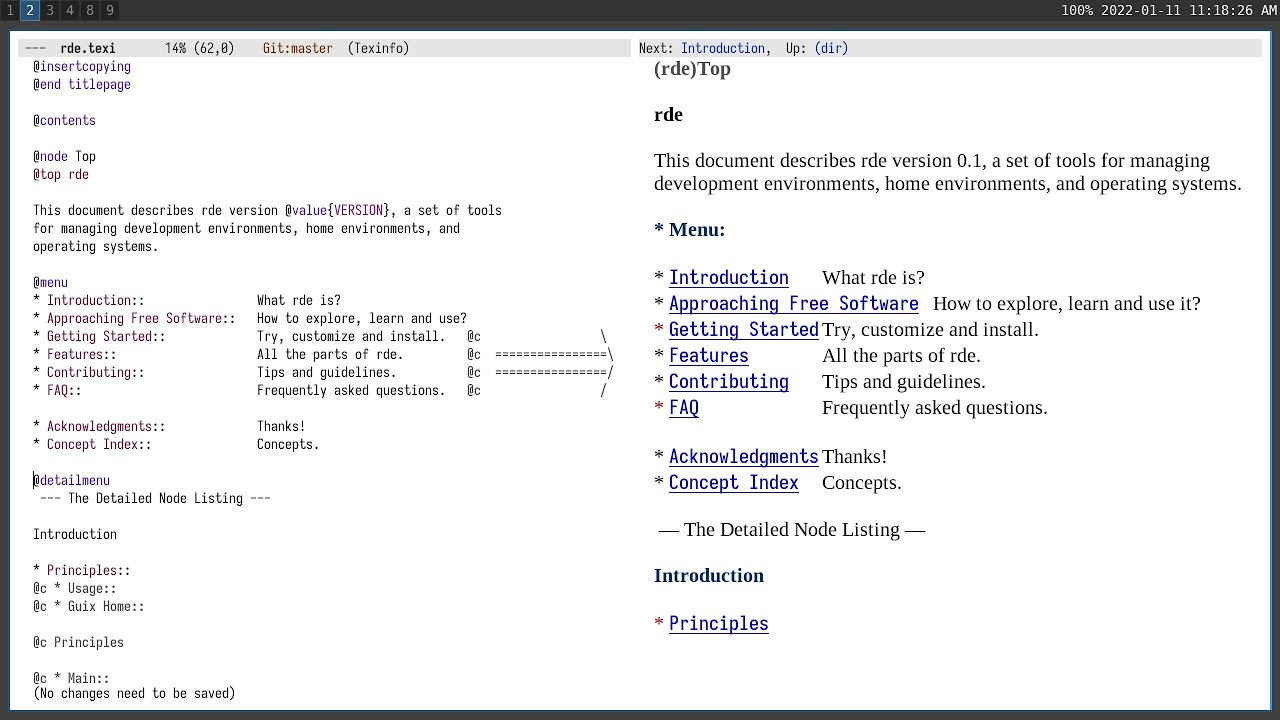Open the Approaching Free Software link in the Info menu
Viewport: 1280px width, 720px height.
pos(794,304)
